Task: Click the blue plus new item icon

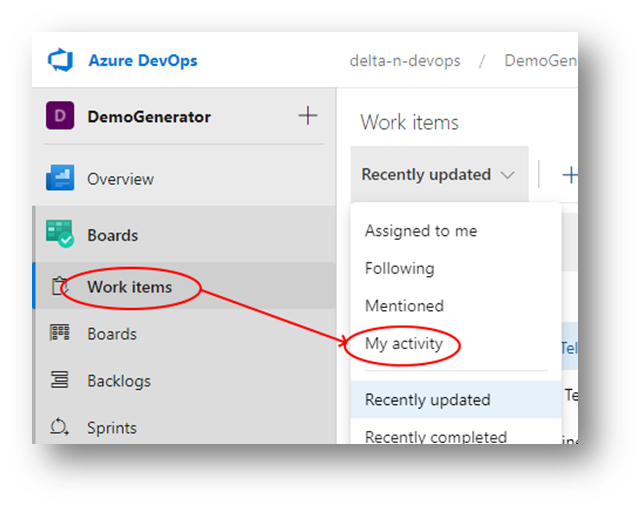Action: coord(570,175)
